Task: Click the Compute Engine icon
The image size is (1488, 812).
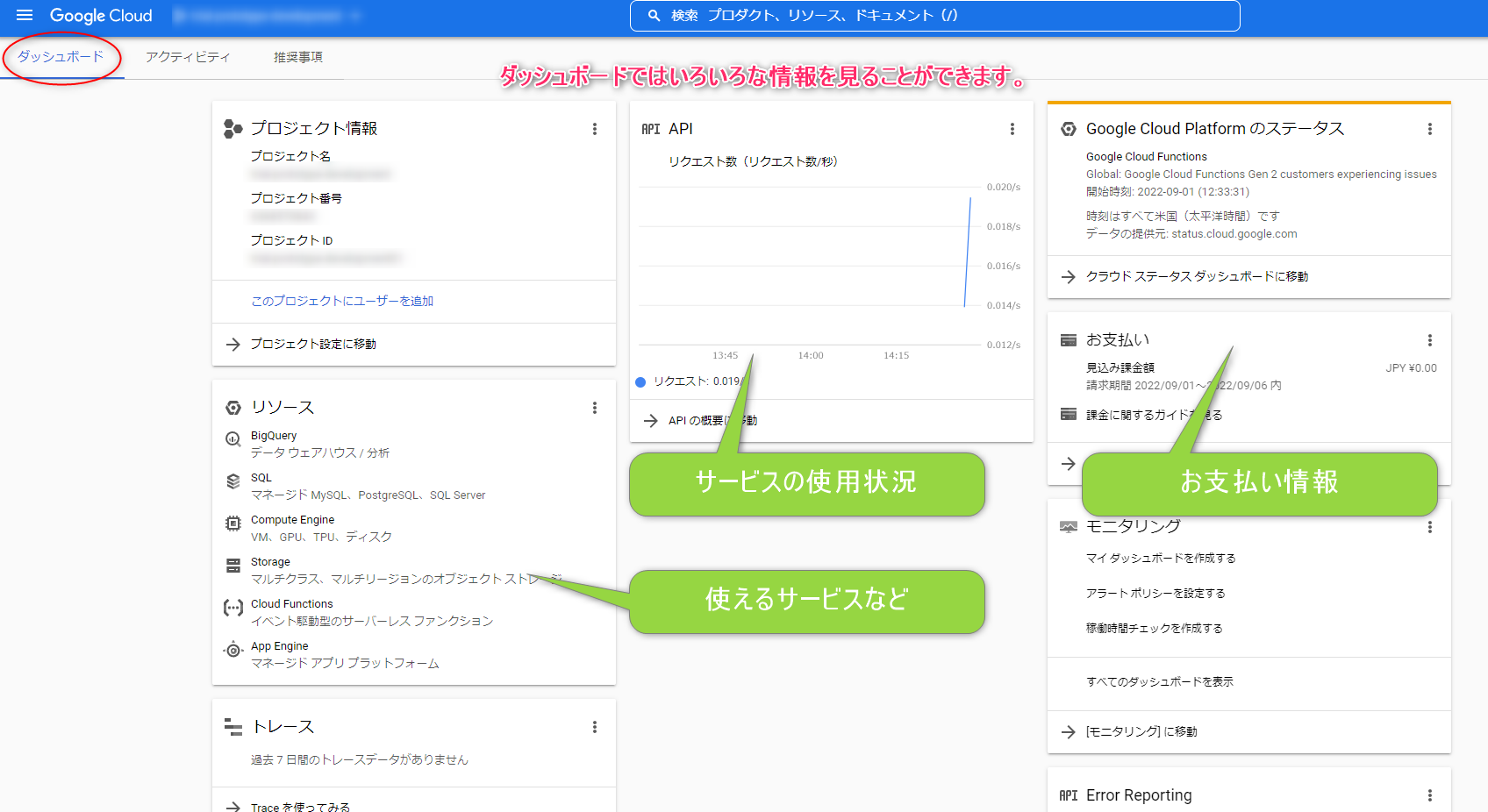Action: (232, 523)
